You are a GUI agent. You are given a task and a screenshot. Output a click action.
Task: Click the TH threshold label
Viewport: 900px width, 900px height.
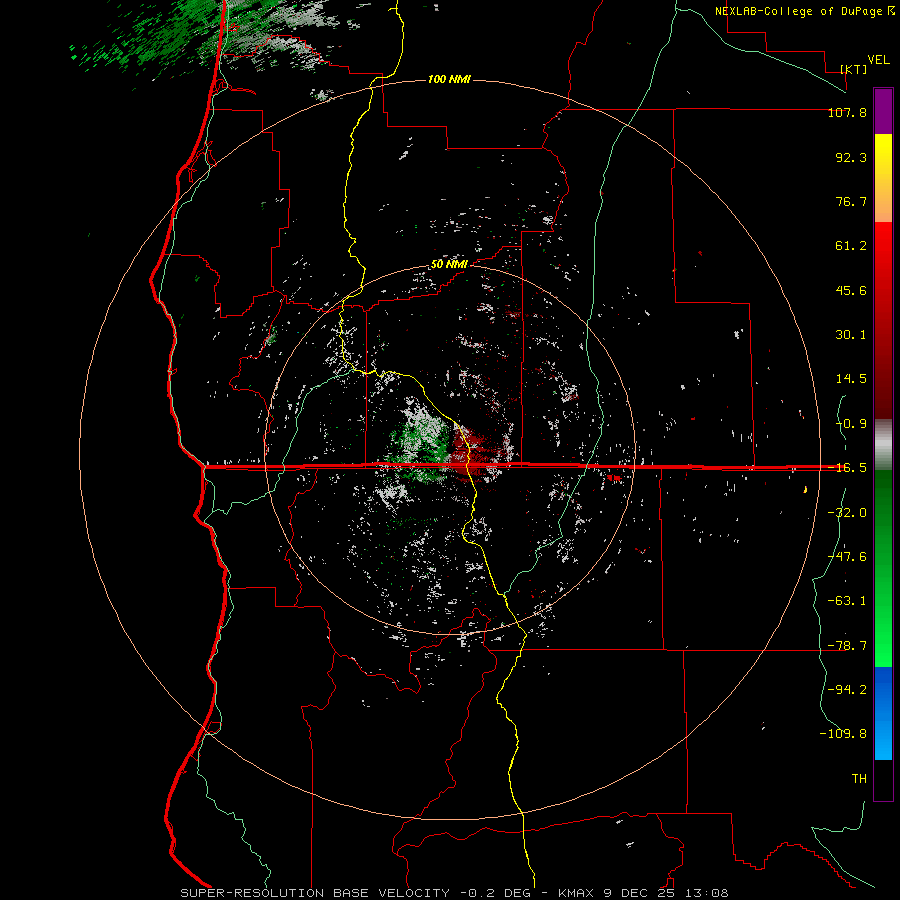(859, 779)
